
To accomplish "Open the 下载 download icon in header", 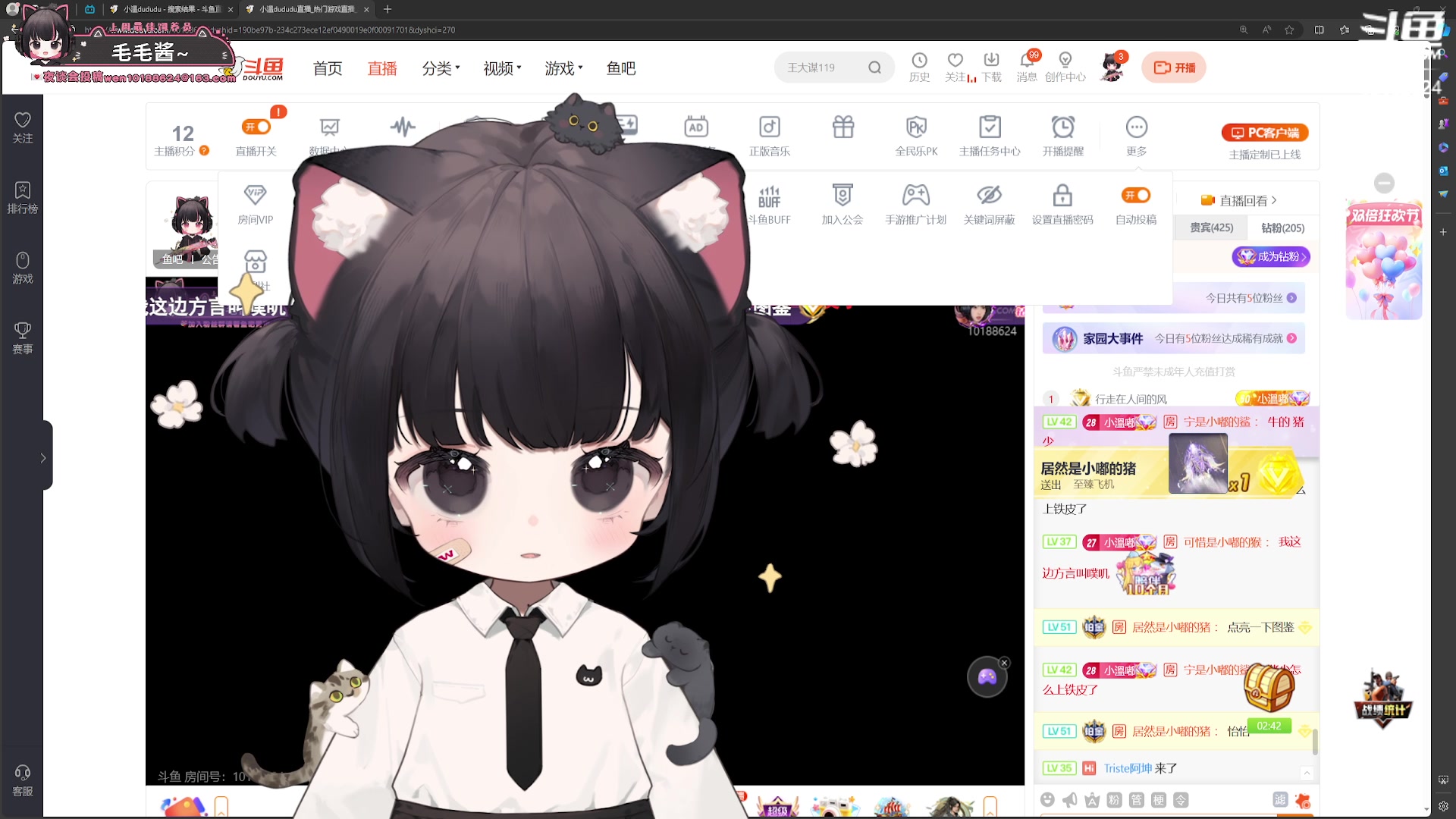I will (x=991, y=67).
